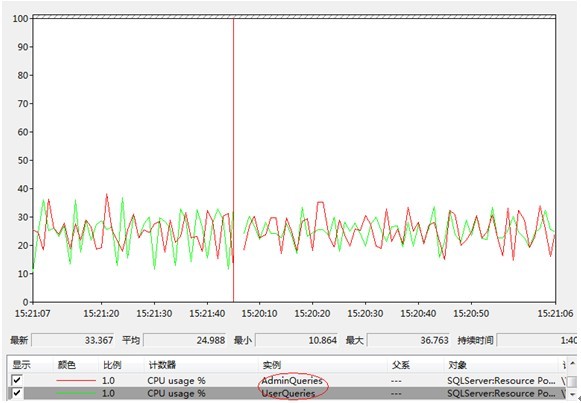This screenshot has width=581, height=403.
Task: Sort by the 父系 column header
Action: (x=415, y=365)
